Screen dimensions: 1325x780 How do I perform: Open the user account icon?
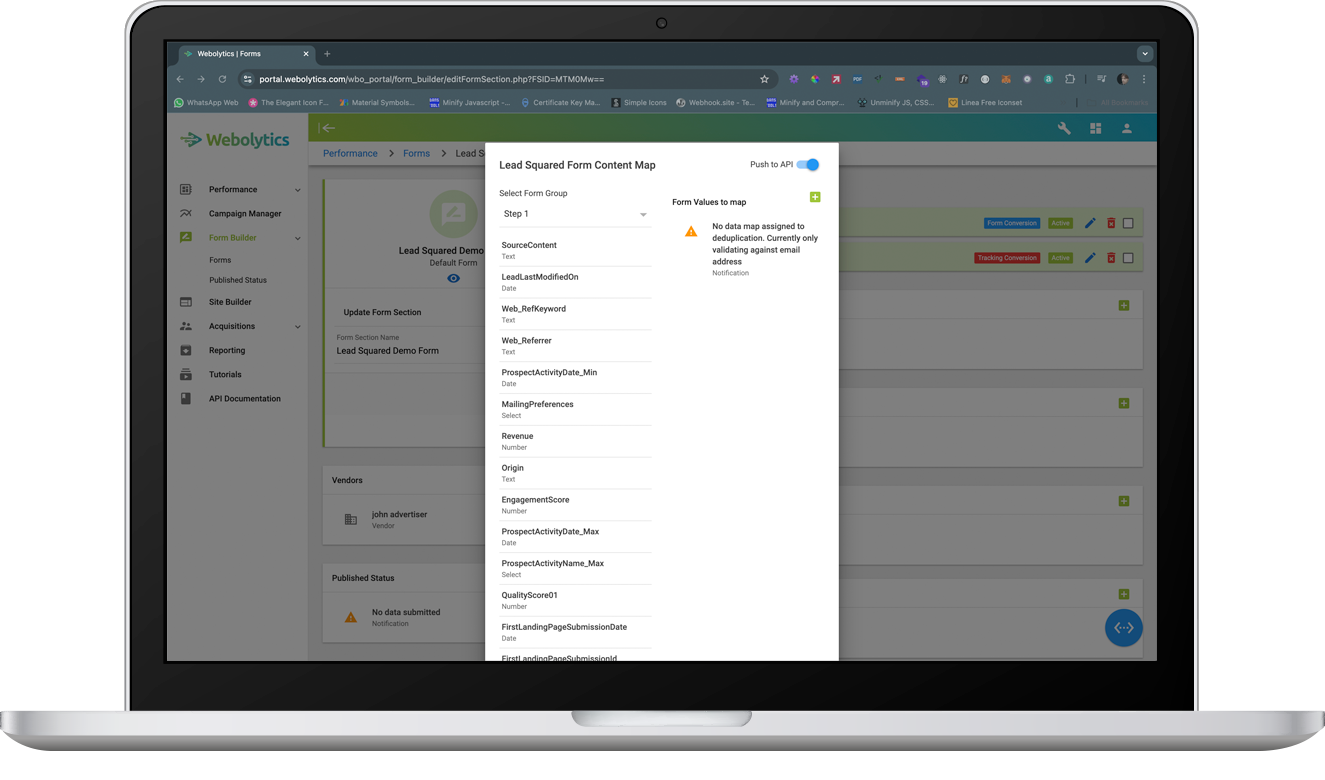[1127, 128]
